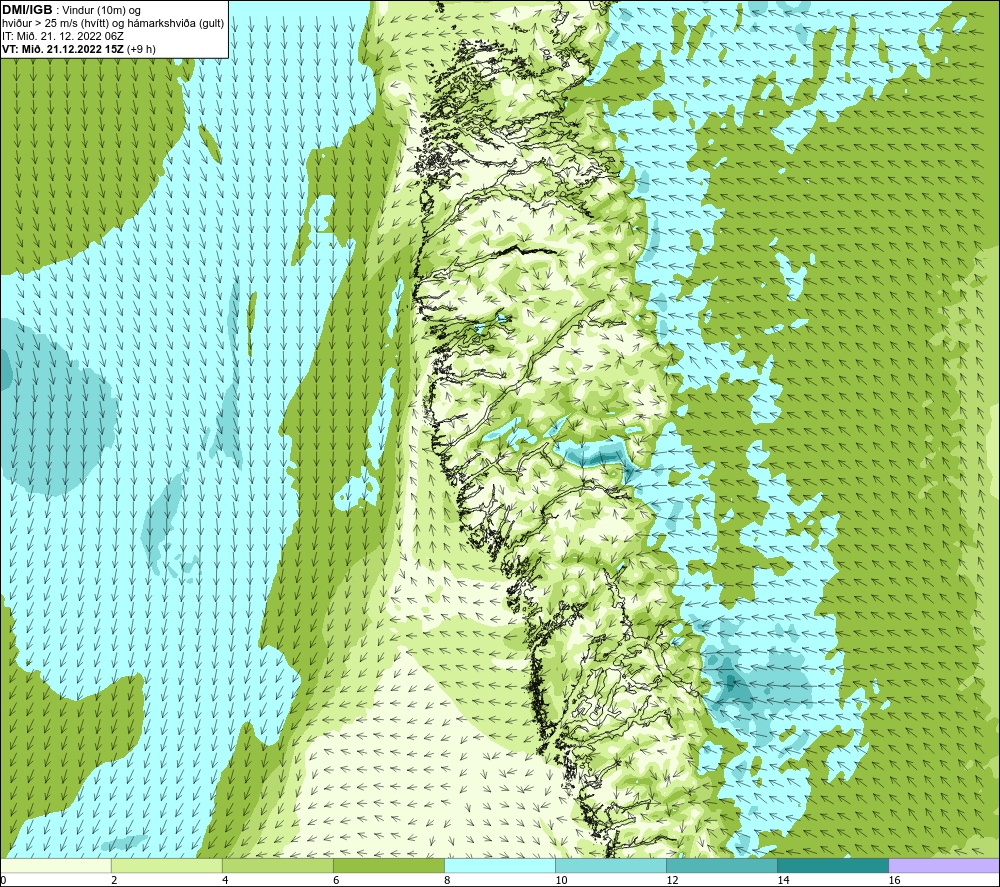Viewport: 1000px width, 887px height.
Task: Click the 10–12 m/s light teal legend swatch
Action: click(x=611, y=865)
